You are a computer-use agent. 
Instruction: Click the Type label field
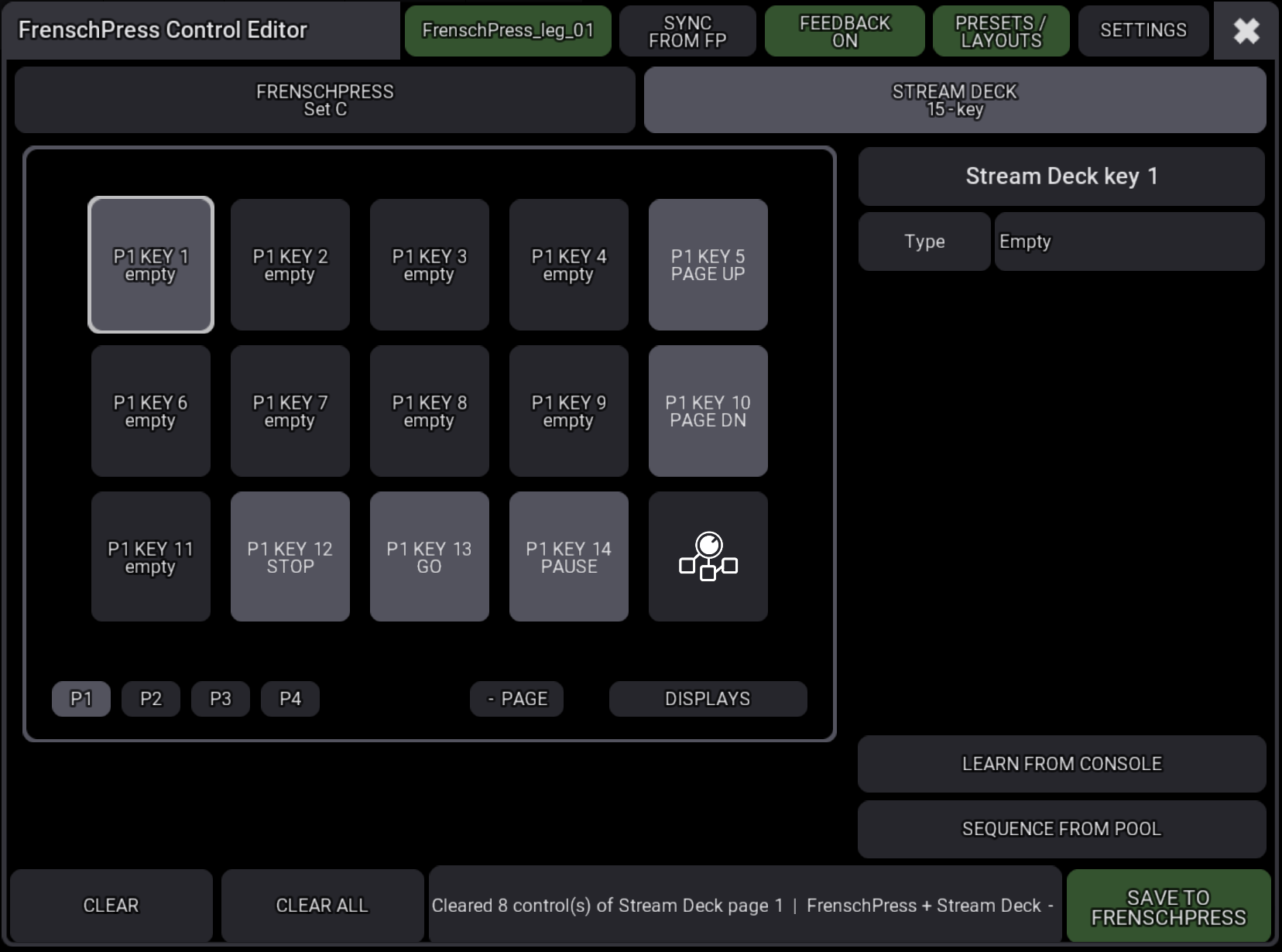click(924, 241)
